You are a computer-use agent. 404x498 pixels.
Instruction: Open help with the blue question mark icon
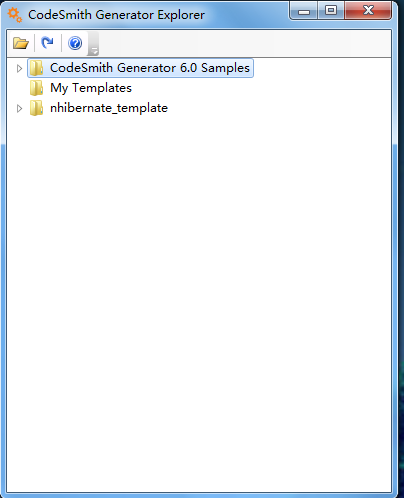click(75, 43)
